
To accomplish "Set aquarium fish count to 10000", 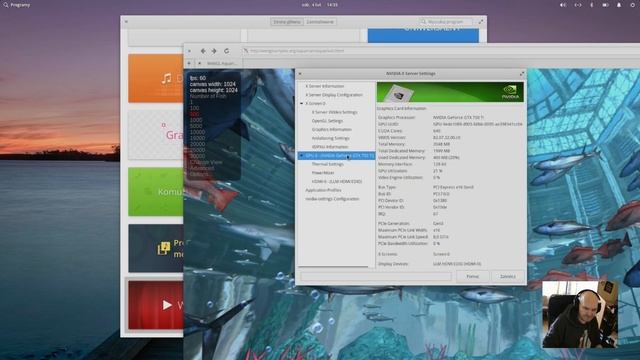I will (x=197, y=132).
